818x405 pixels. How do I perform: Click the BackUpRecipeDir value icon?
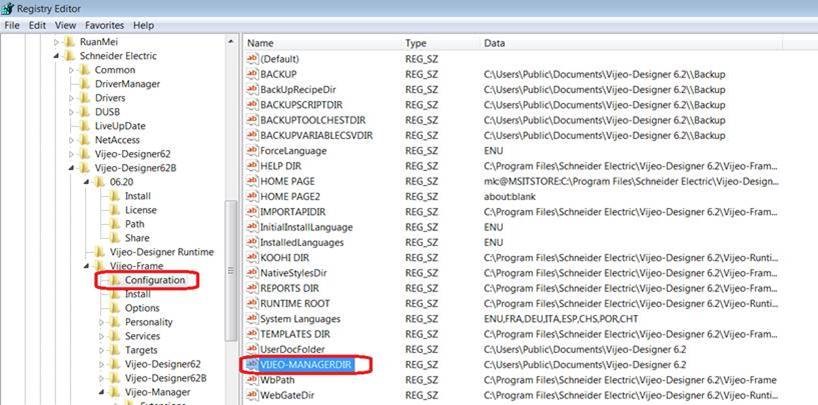click(252, 89)
